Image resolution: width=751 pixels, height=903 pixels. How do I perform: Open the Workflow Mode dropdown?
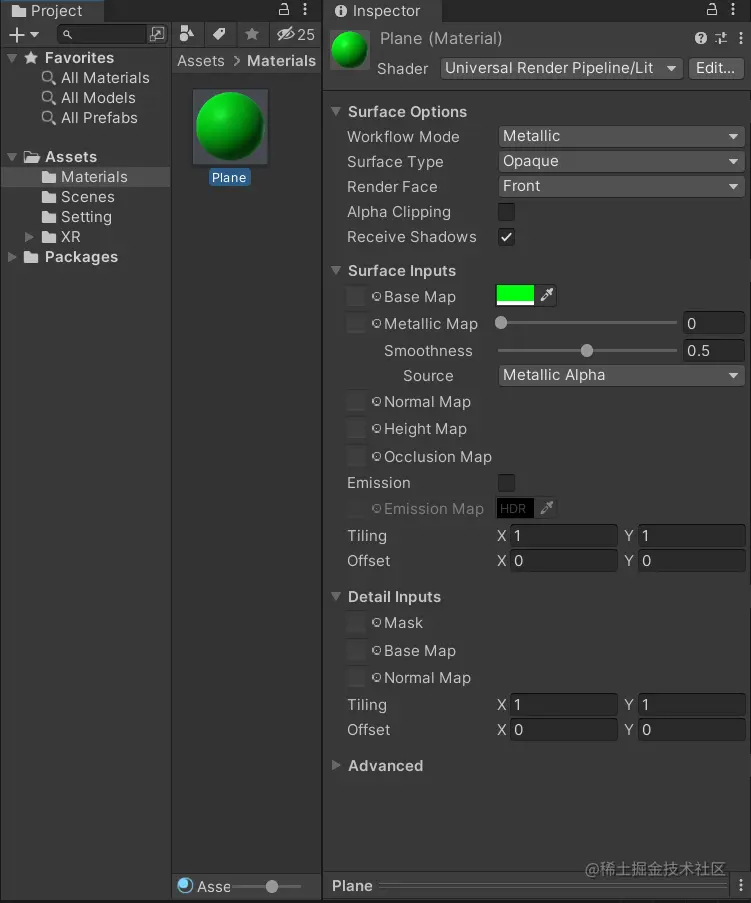pyautogui.click(x=621, y=136)
